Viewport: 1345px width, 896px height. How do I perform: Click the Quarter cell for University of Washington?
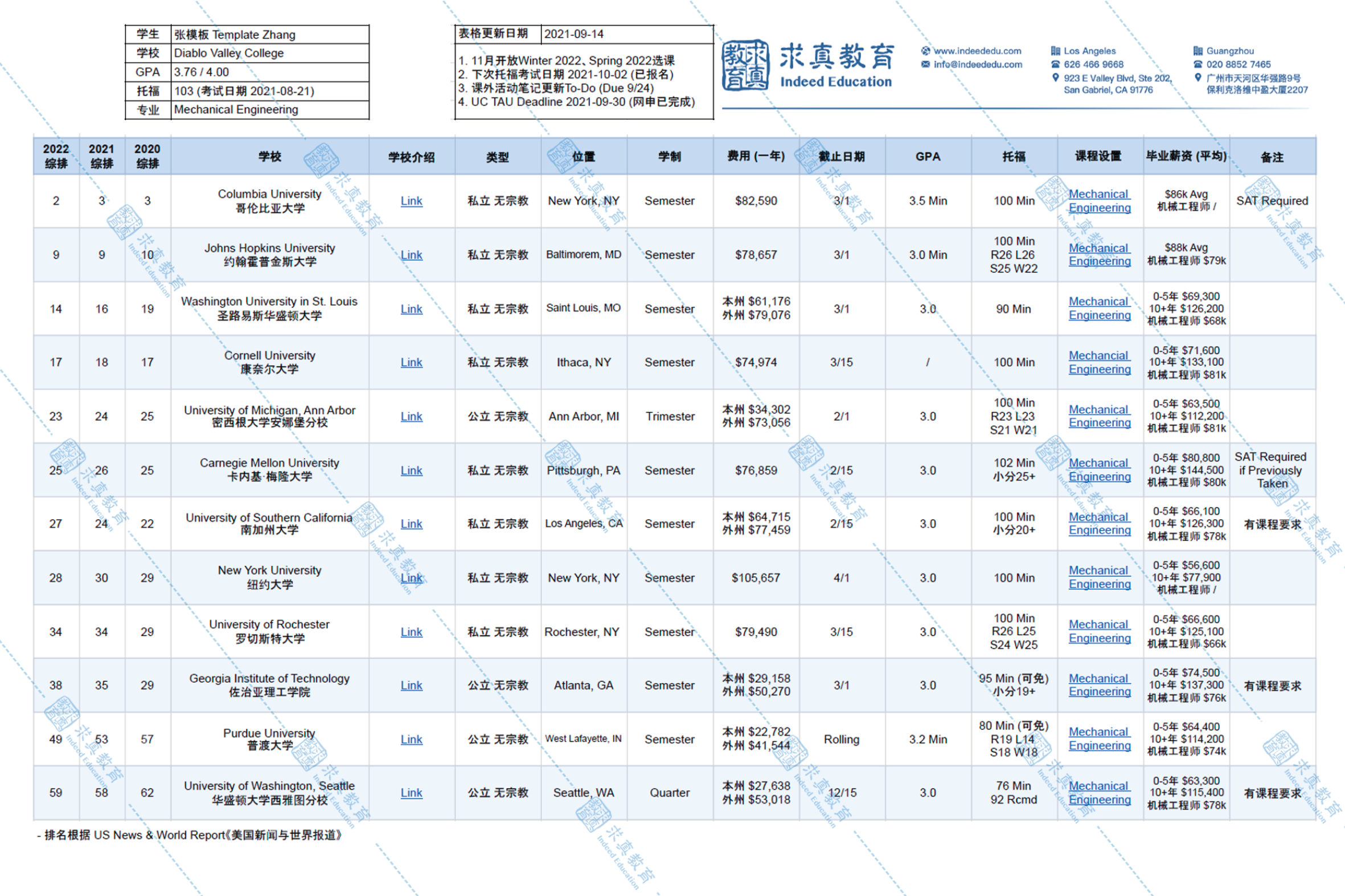click(x=670, y=793)
